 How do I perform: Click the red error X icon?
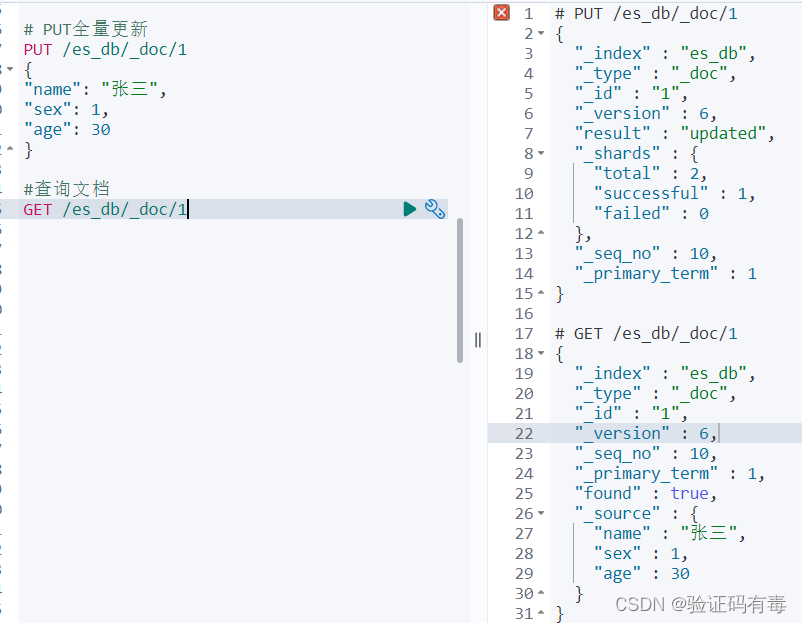tap(502, 12)
